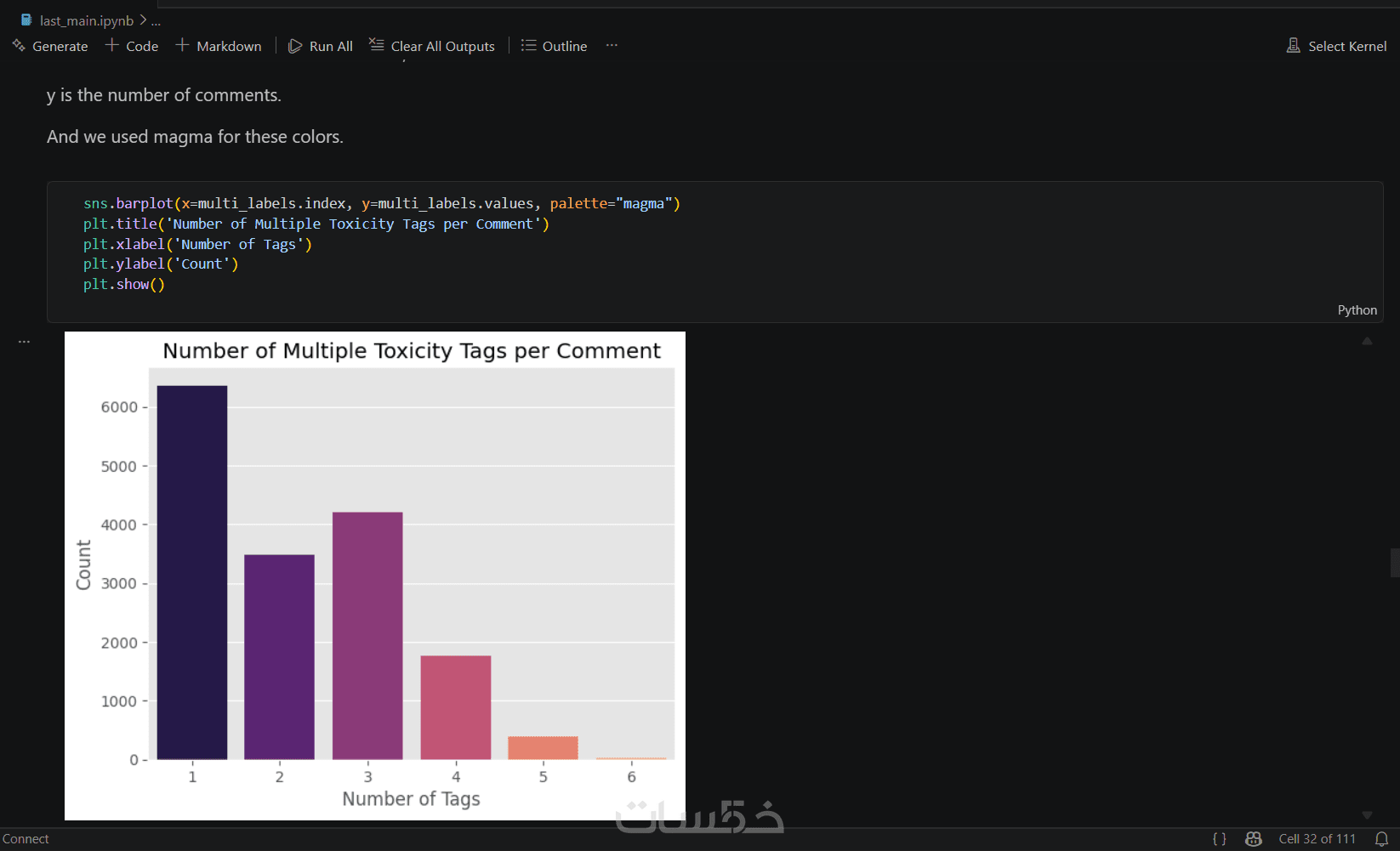The width and height of the screenshot is (1400, 851).
Task: Clear All Outputs of the notebook
Action: [x=432, y=46]
